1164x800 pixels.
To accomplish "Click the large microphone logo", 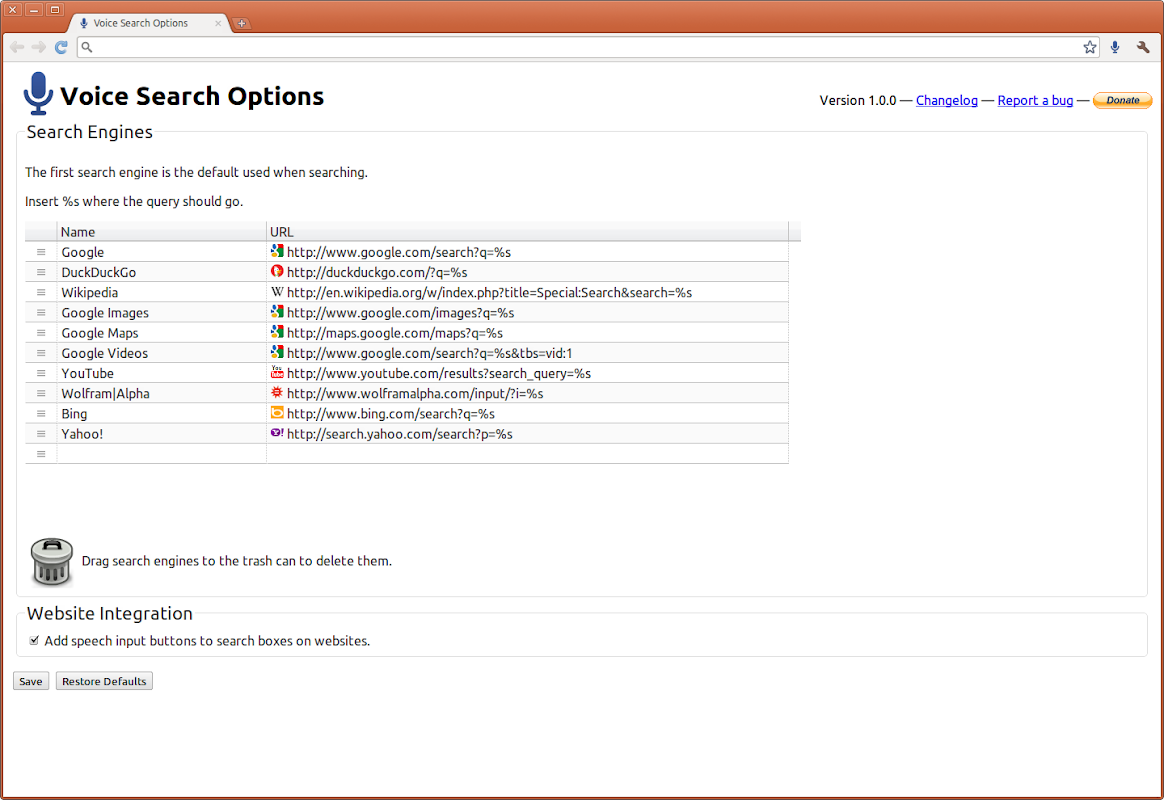I will (x=38, y=94).
